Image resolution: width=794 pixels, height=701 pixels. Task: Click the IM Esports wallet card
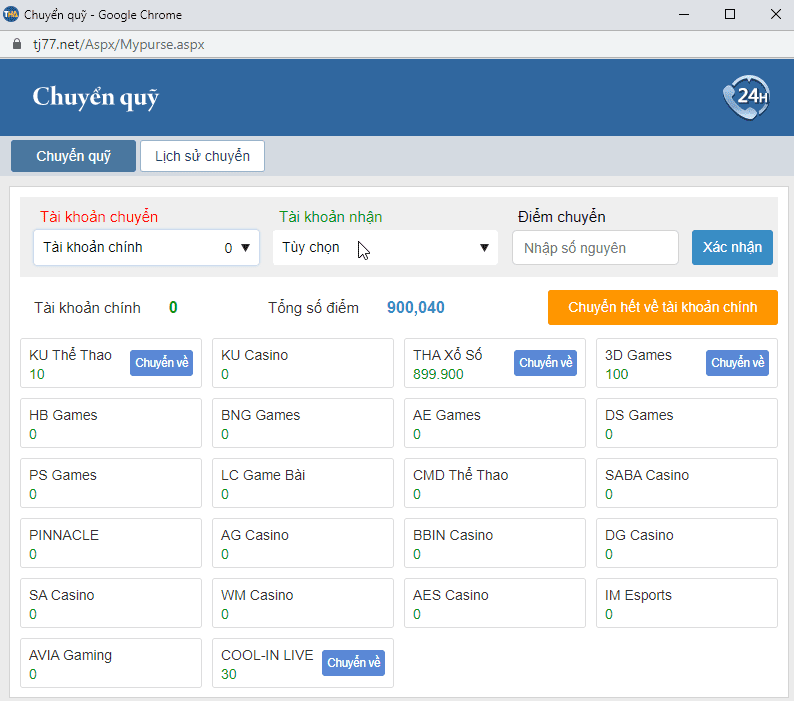687,603
